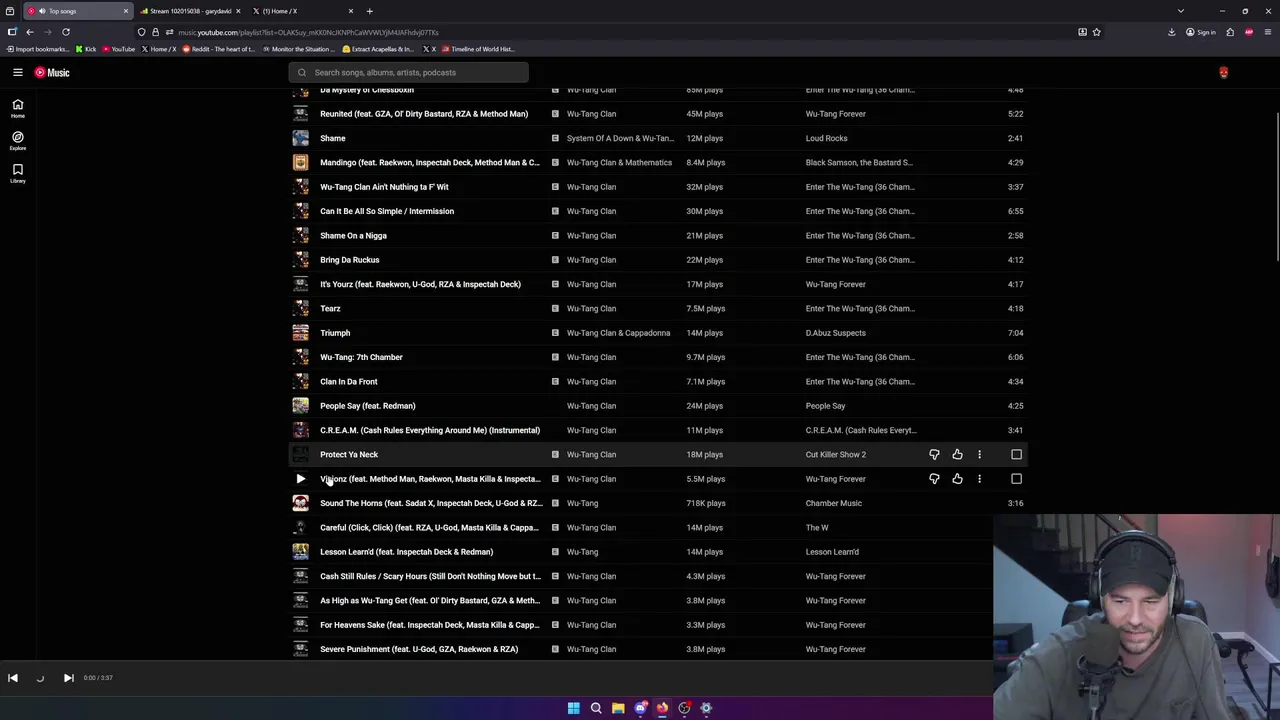This screenshot has height=720, width=1280.
Task: Open album Chamber Music
Action: point(833,503)
